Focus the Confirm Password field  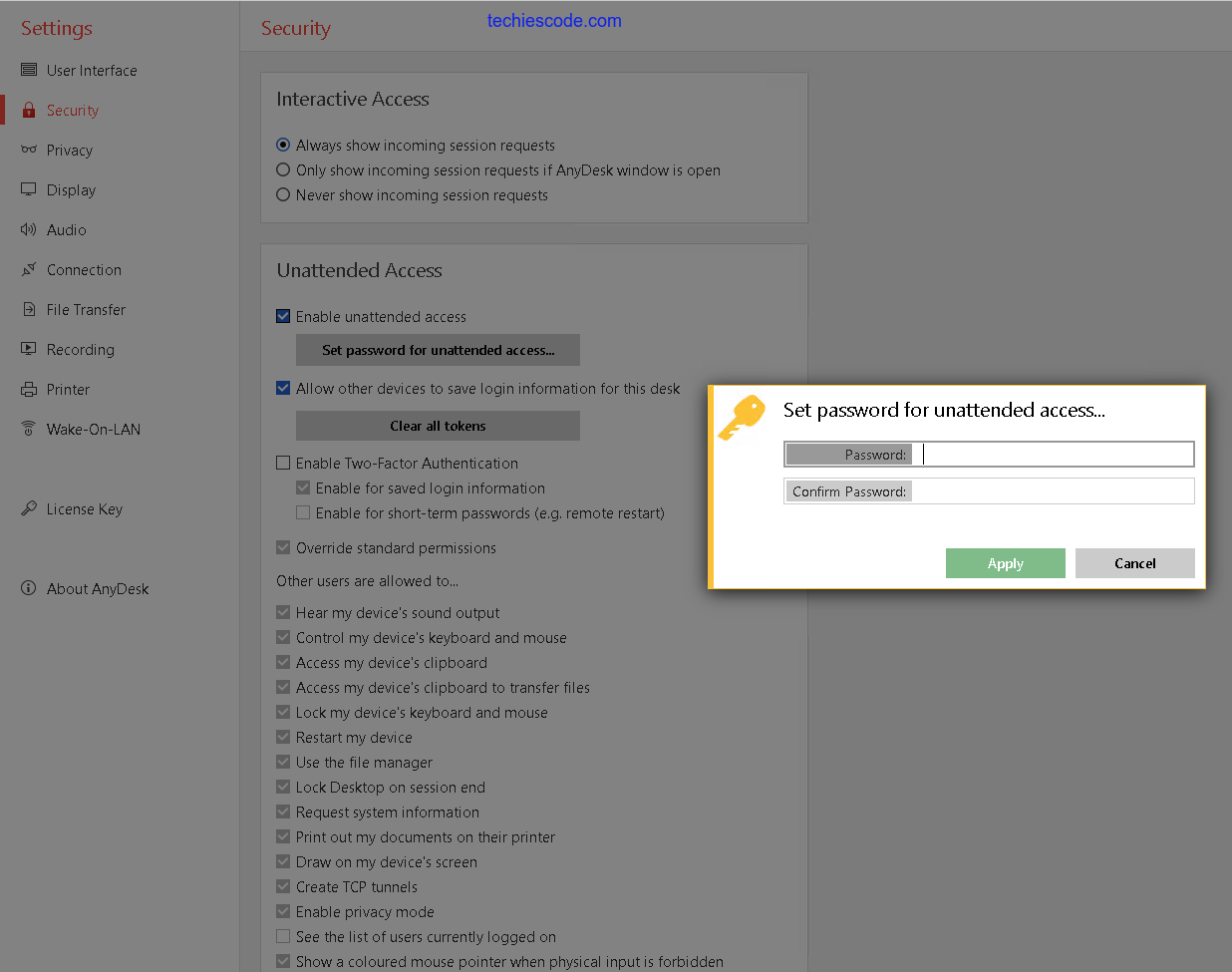click(x=1052, y=491)
